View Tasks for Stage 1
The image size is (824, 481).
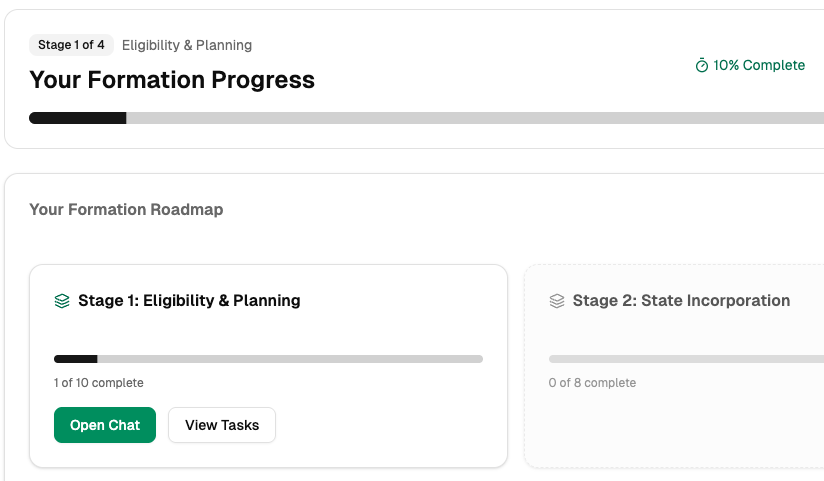coord(222,425)
